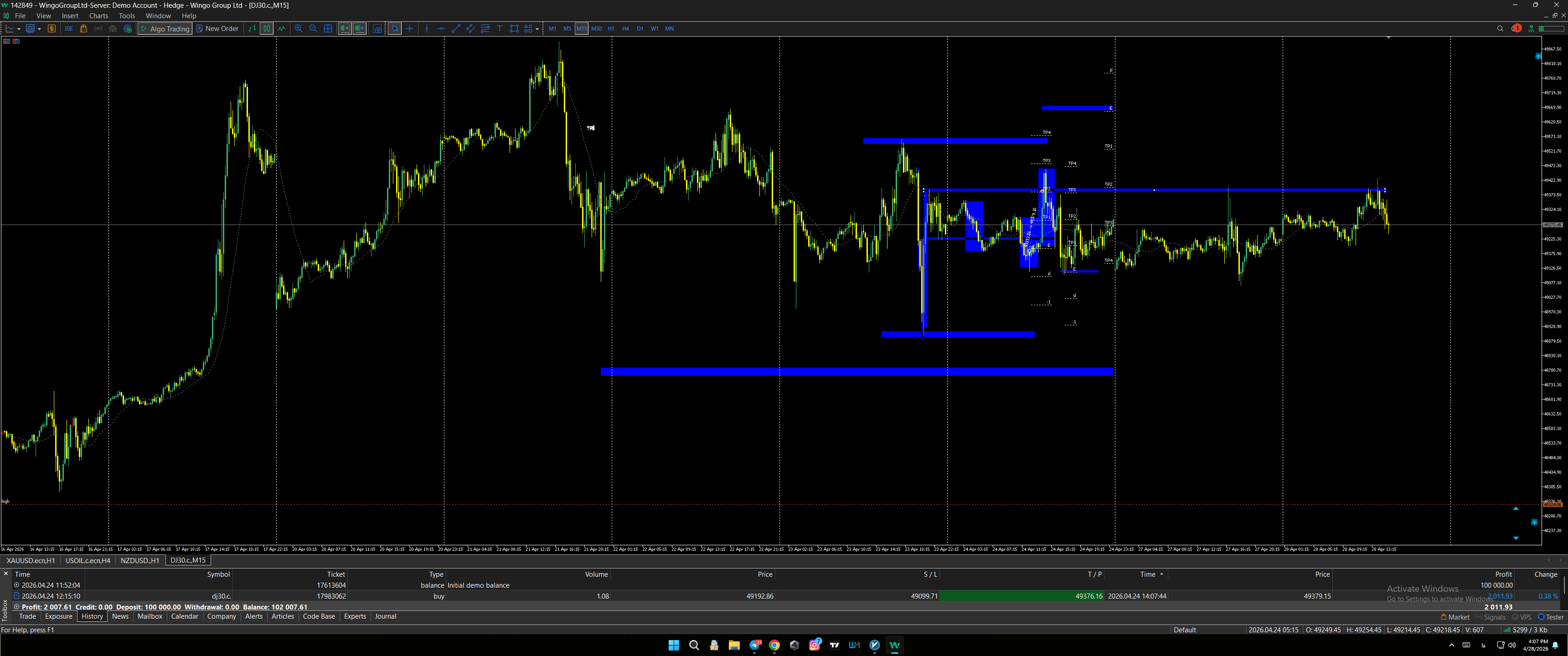
Task: Toggle Algo Trading on
Action: (165, 29)
